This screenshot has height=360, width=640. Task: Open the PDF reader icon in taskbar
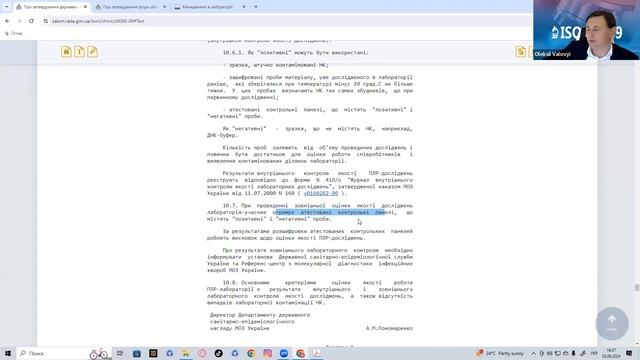pos(316,353)
